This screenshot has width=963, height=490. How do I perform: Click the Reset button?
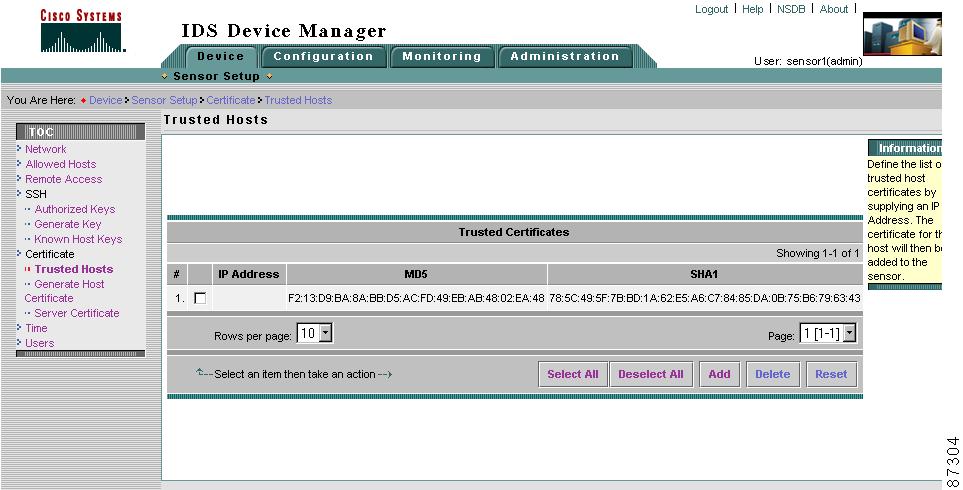[x=831, y=374]
